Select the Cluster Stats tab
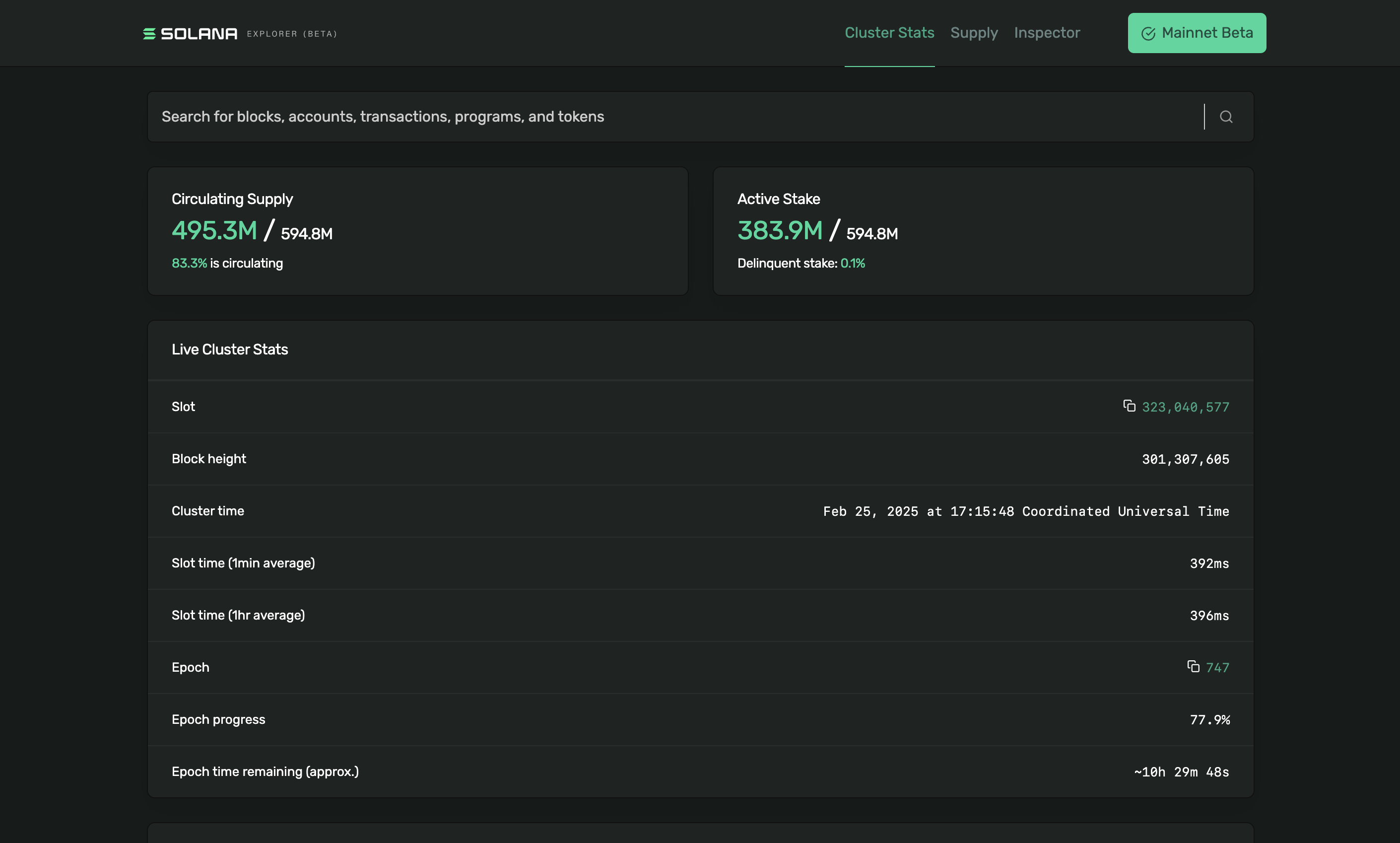 (889, 33)
